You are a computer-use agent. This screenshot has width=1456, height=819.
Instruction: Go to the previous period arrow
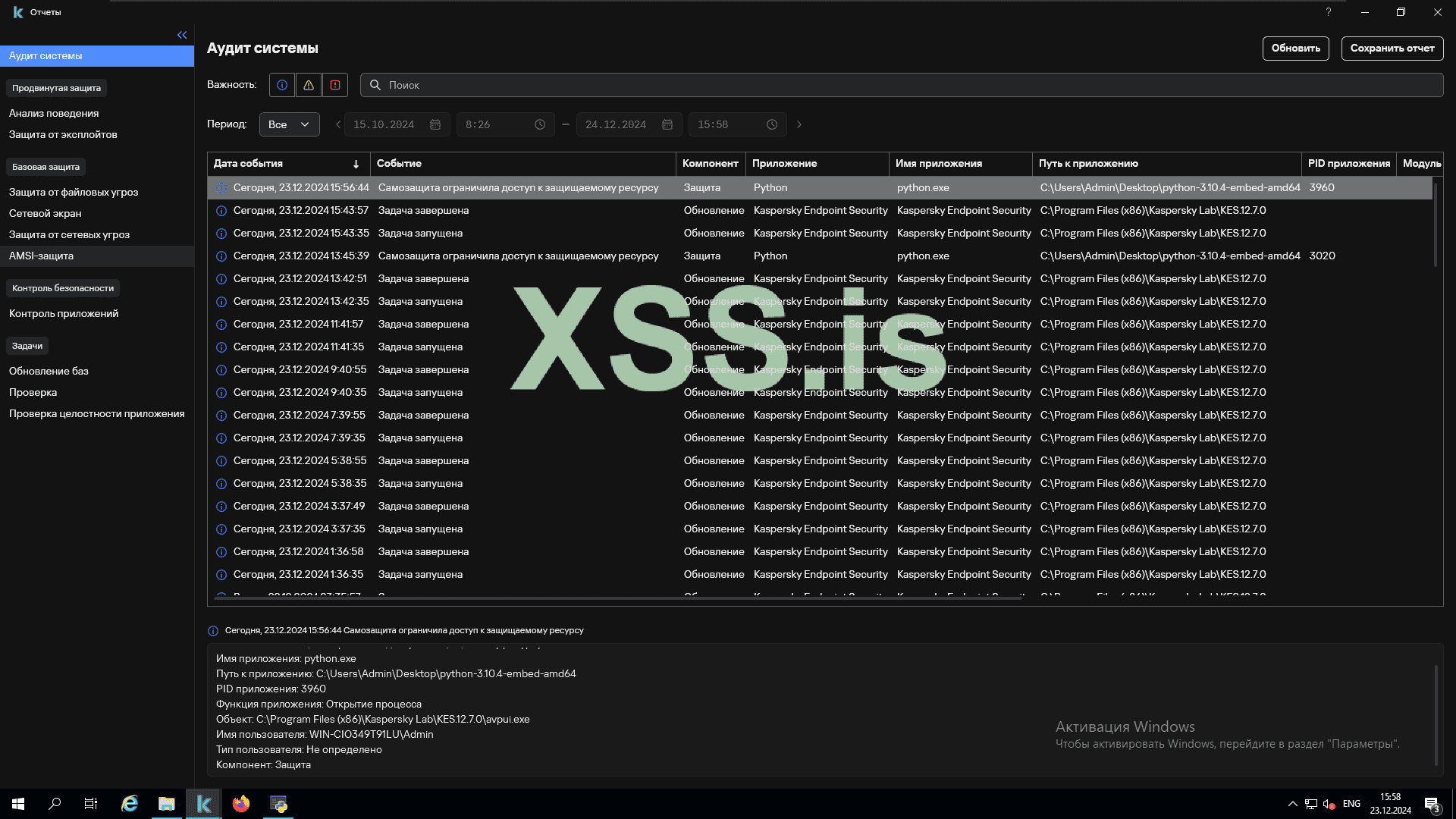click(338, 124)
